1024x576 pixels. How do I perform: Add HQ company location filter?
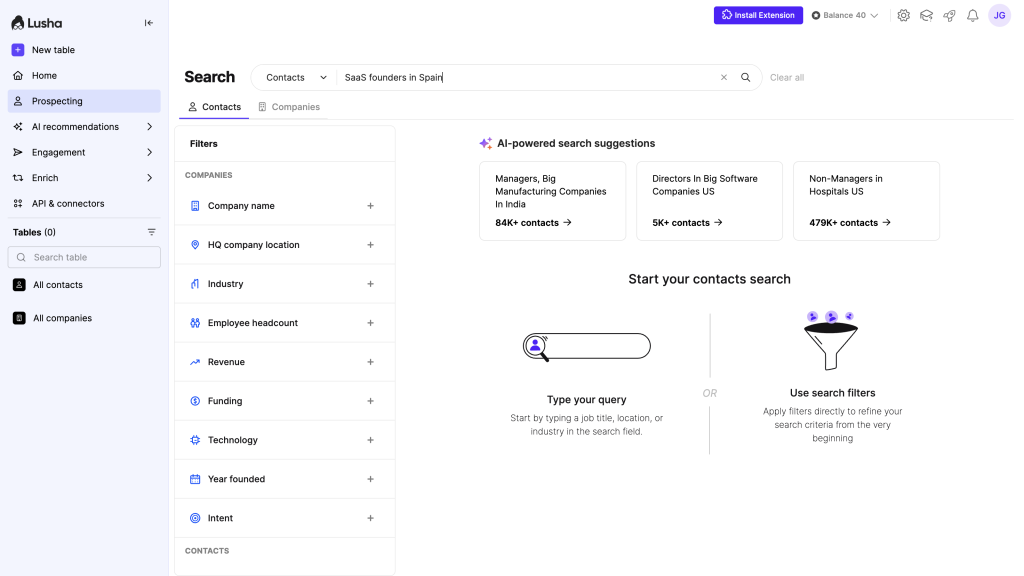370,245
